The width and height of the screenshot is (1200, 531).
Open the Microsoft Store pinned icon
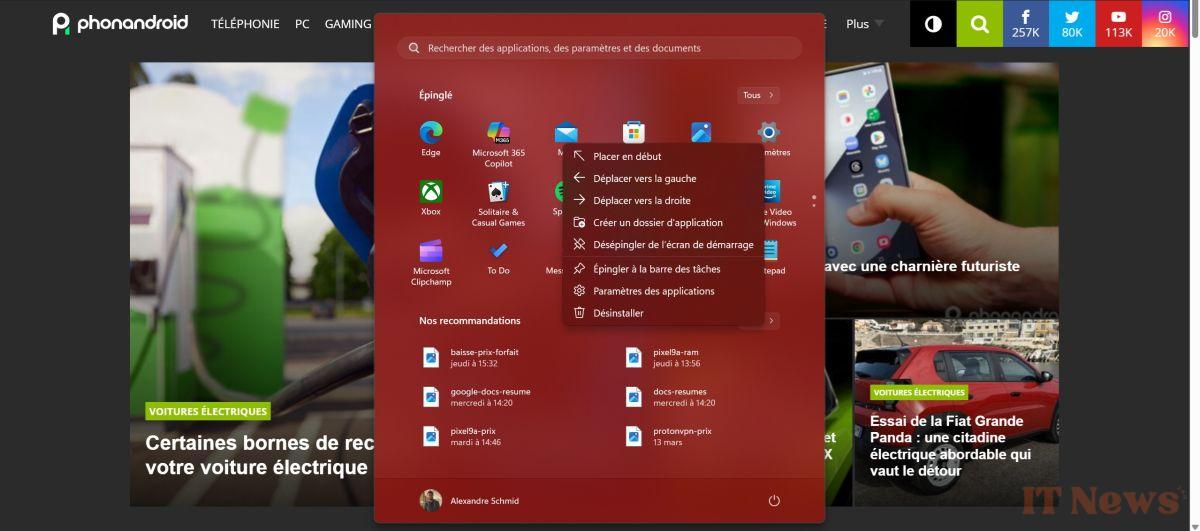click(x=633, y=132)
